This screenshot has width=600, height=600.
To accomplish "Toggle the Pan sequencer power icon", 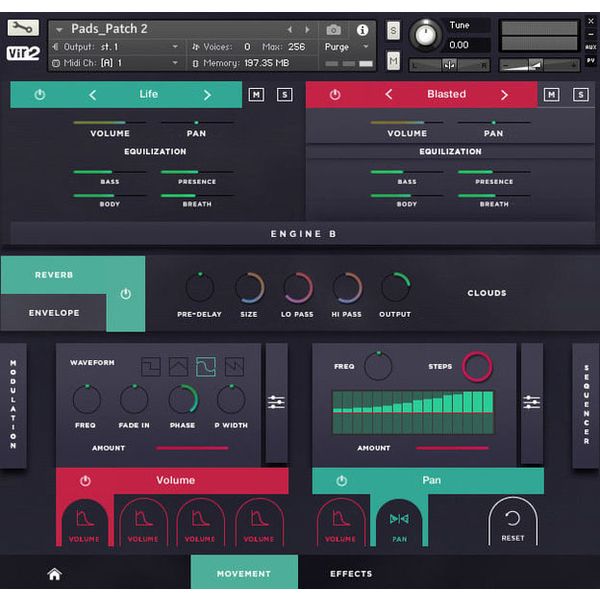I will pos(342,481).
